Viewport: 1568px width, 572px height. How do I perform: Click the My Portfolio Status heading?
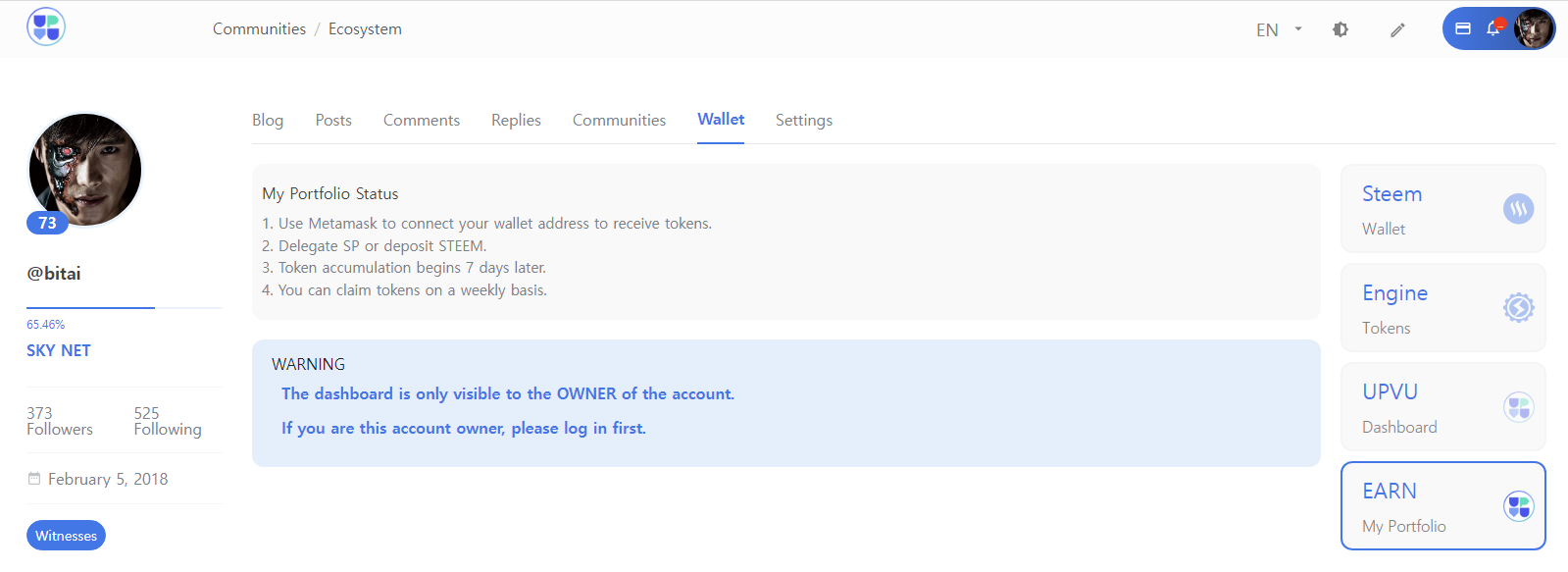coord(329,193)
